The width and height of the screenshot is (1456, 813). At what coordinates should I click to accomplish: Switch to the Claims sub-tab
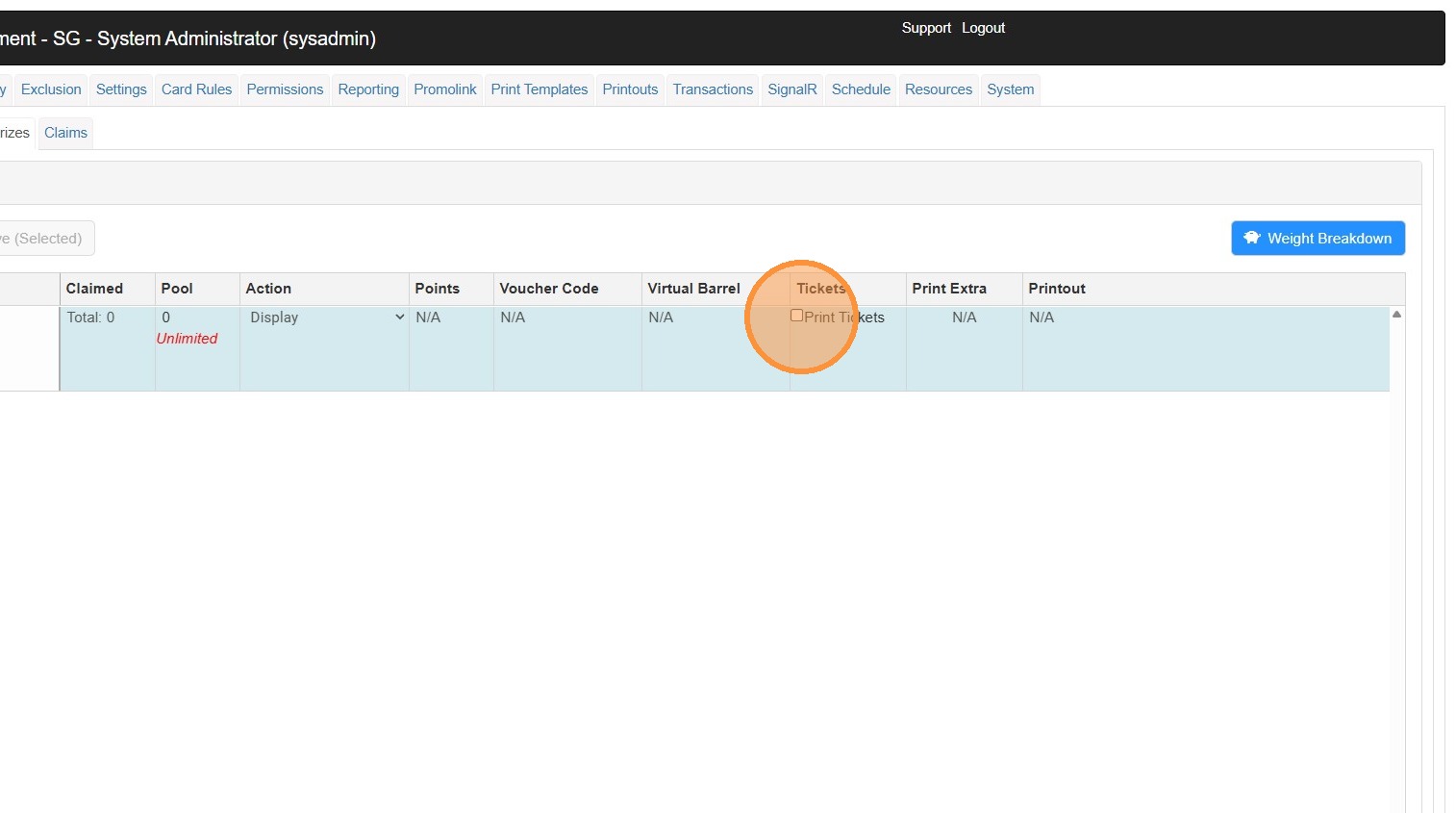(x=65, y=133)
